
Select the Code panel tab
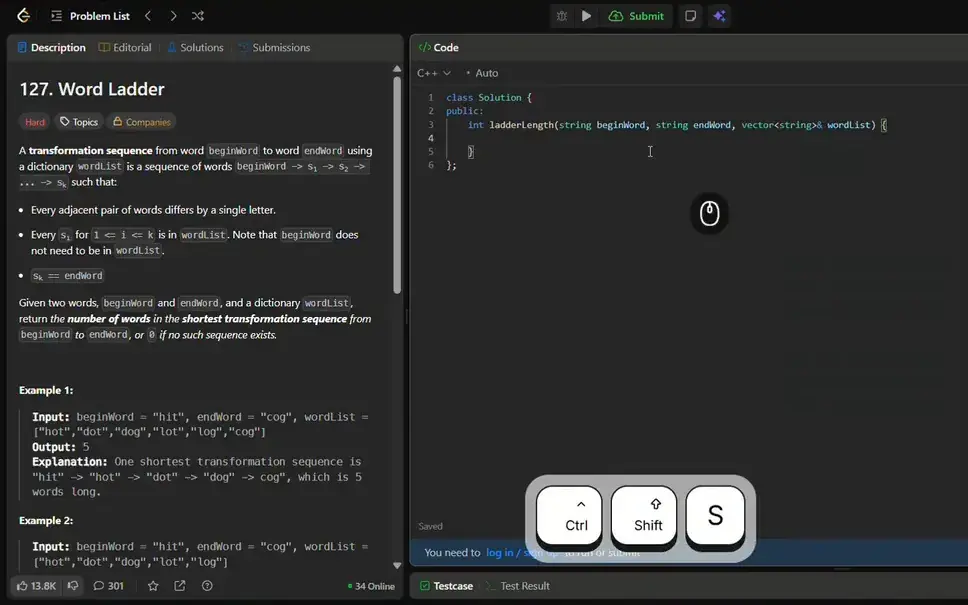point(438,48)
